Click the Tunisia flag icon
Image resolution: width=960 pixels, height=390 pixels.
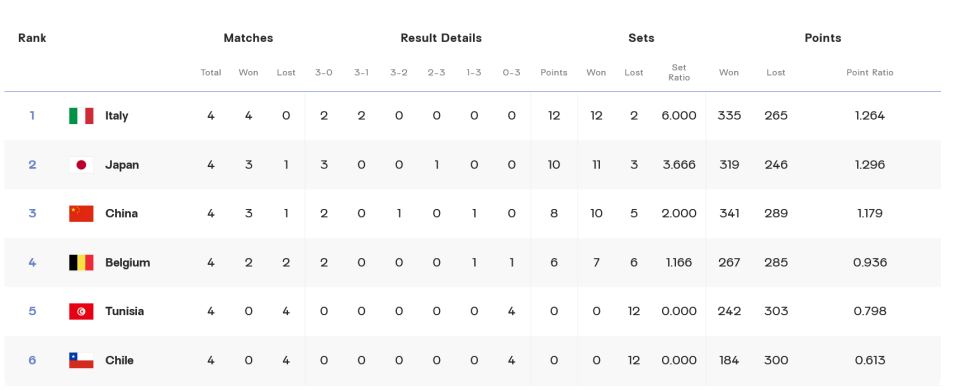[81, 312]
